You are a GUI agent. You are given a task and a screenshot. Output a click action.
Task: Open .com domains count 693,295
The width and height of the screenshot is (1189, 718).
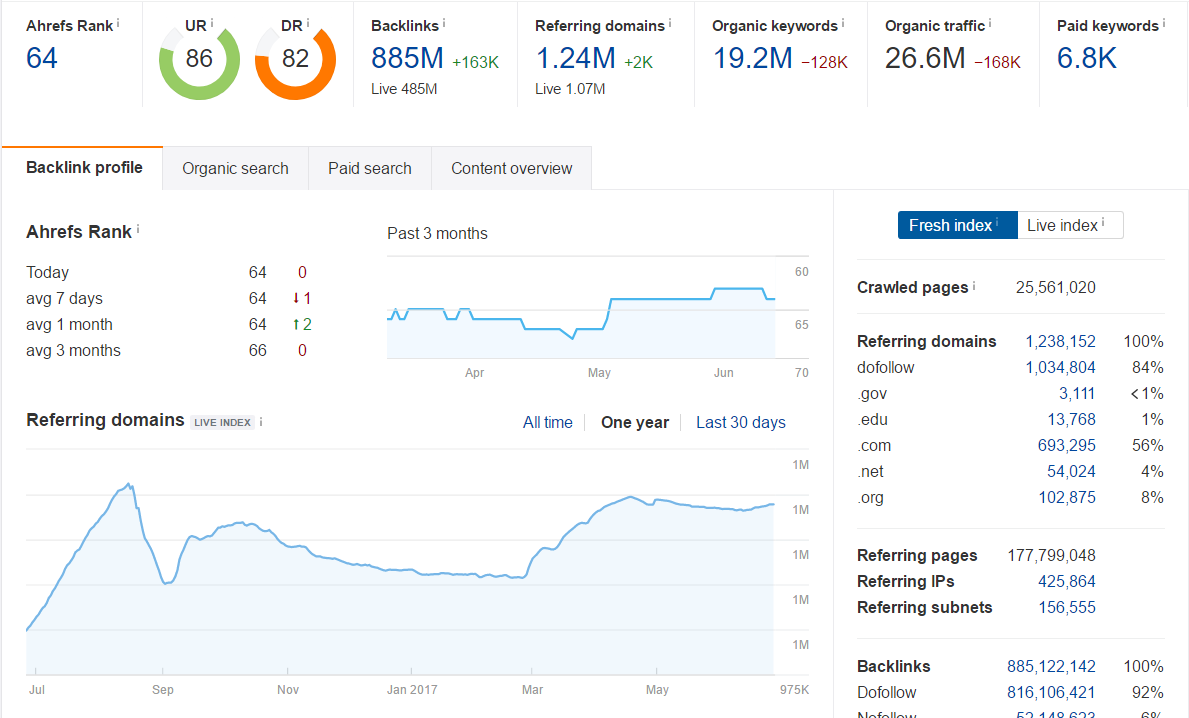[x=1066, y=446]
